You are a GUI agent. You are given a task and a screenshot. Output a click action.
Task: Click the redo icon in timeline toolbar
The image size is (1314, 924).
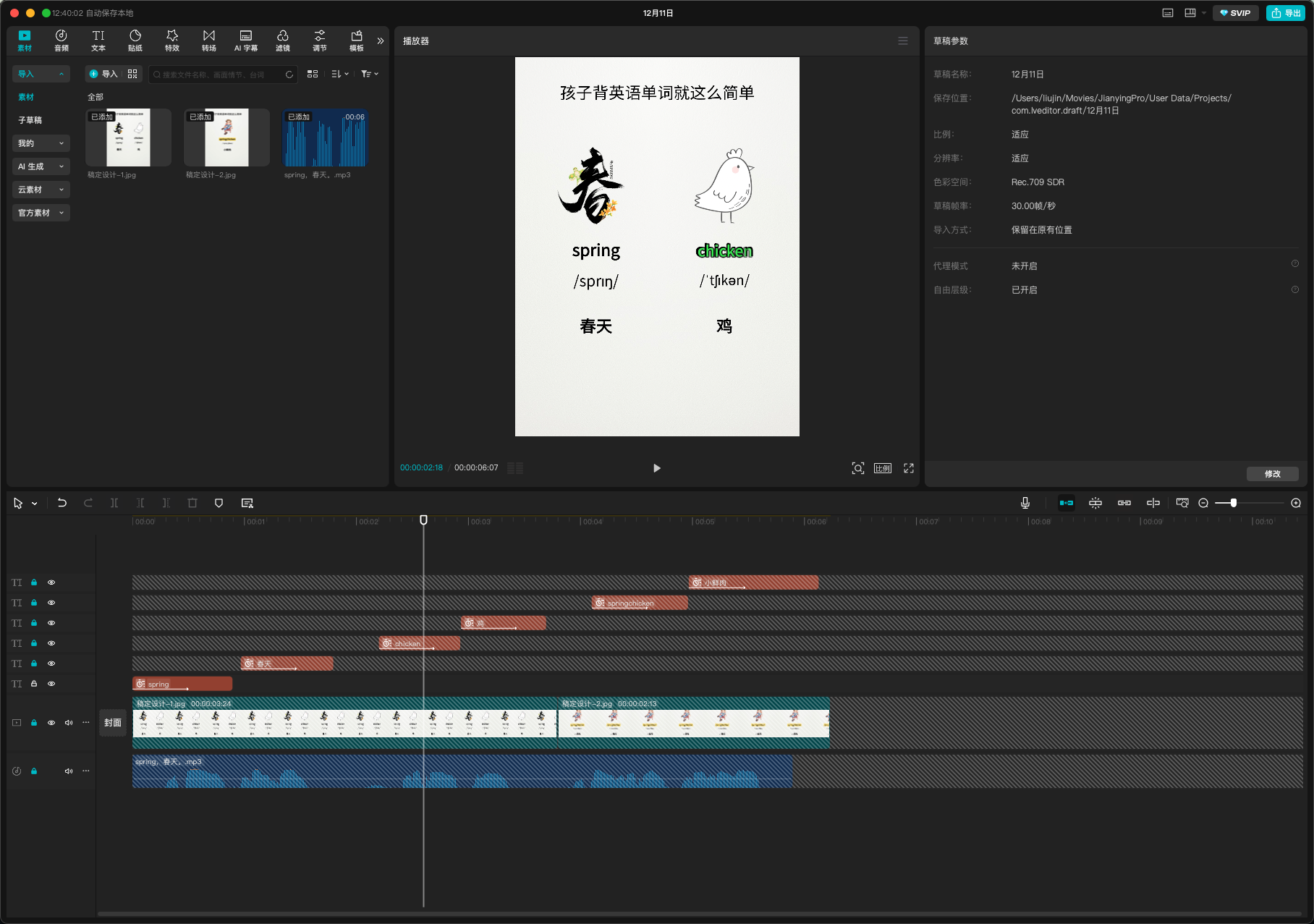click(x=88, y=503)
